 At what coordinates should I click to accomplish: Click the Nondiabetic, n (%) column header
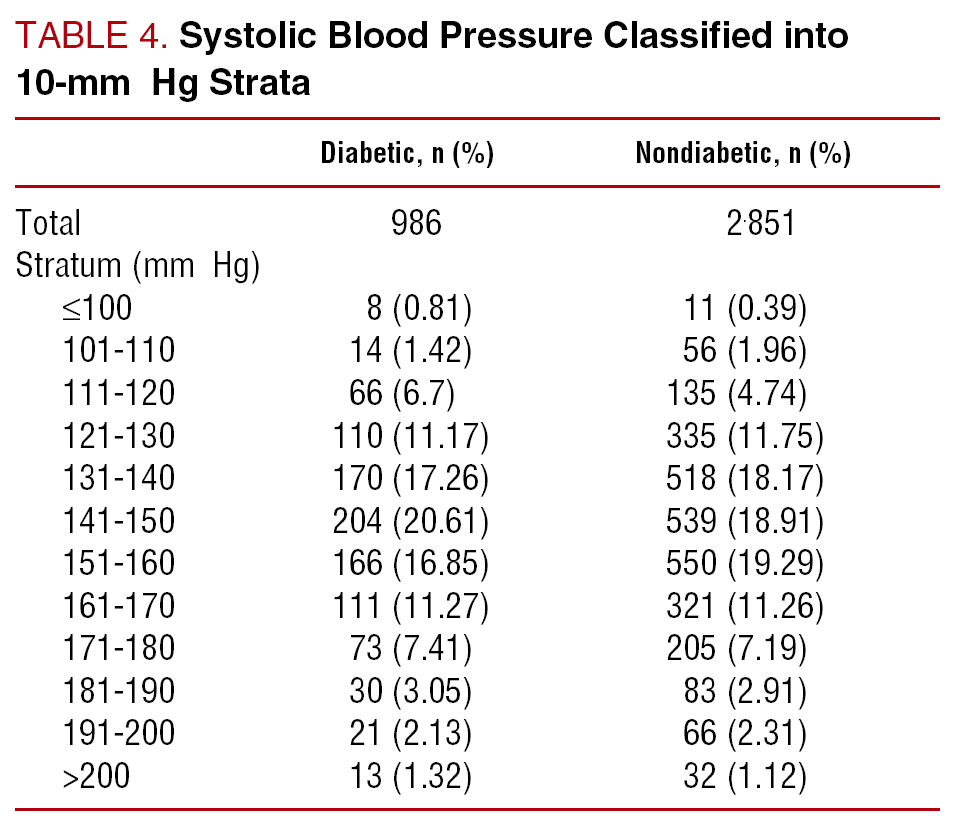[x=743, y=154]
